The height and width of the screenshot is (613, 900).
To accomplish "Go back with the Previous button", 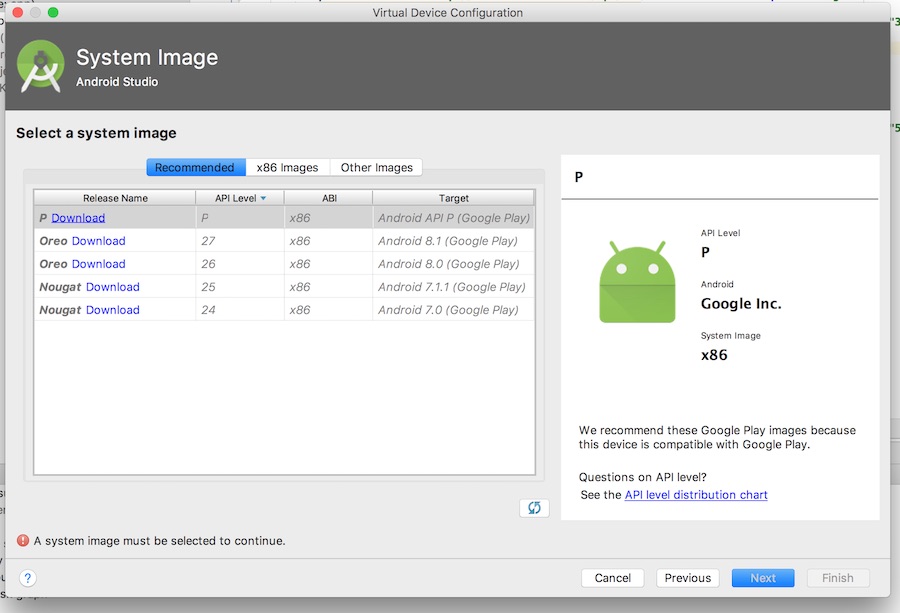I will click(688, 578).
